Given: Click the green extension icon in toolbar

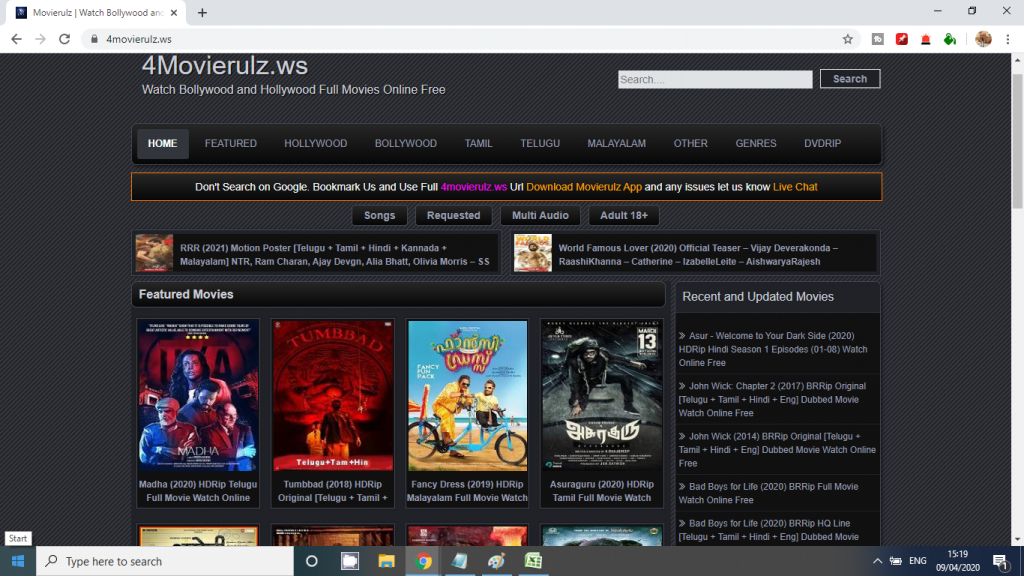Looking at the screenshot, I should point(950,39).
